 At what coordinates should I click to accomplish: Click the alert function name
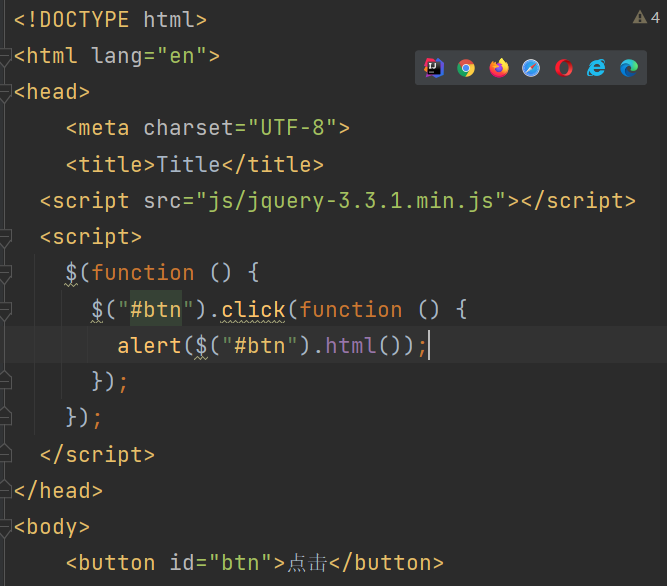coord(149,346)
